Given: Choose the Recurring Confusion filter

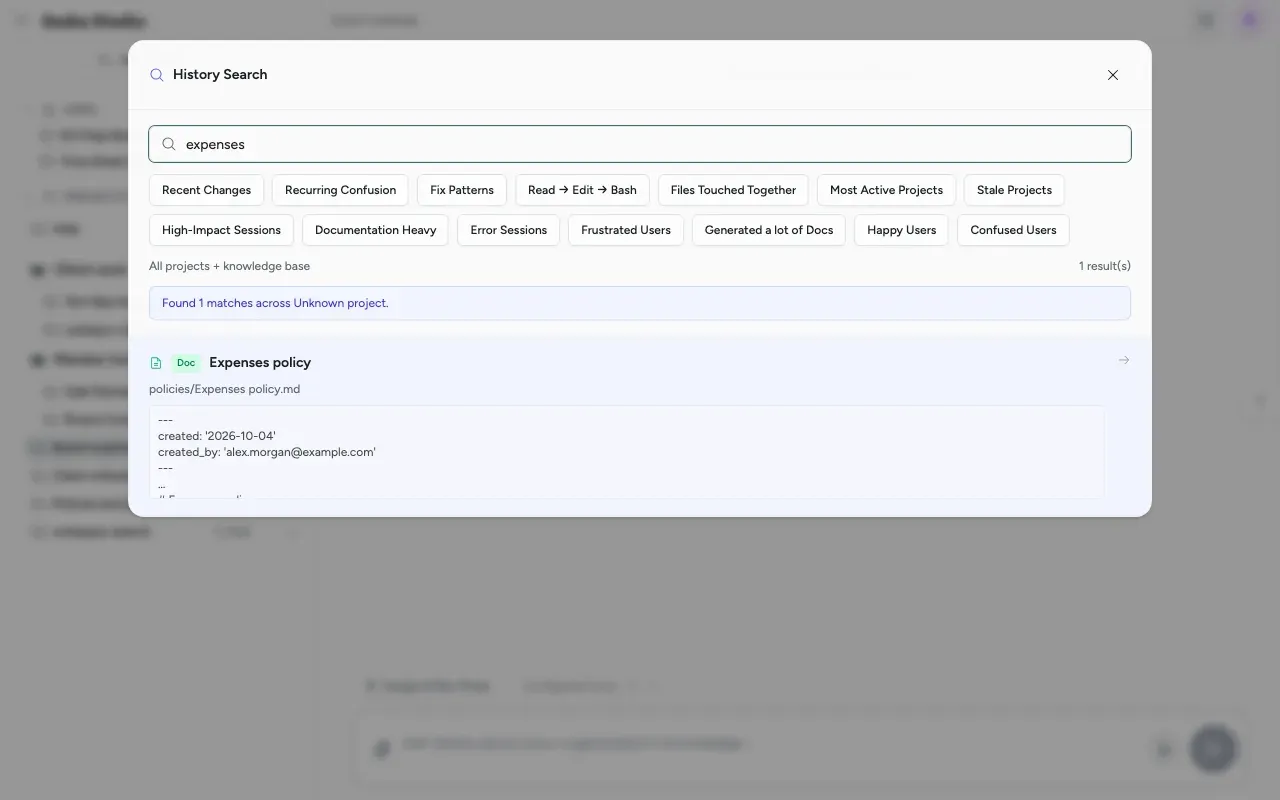Looking at the screenshot, I should coord(340,190).
